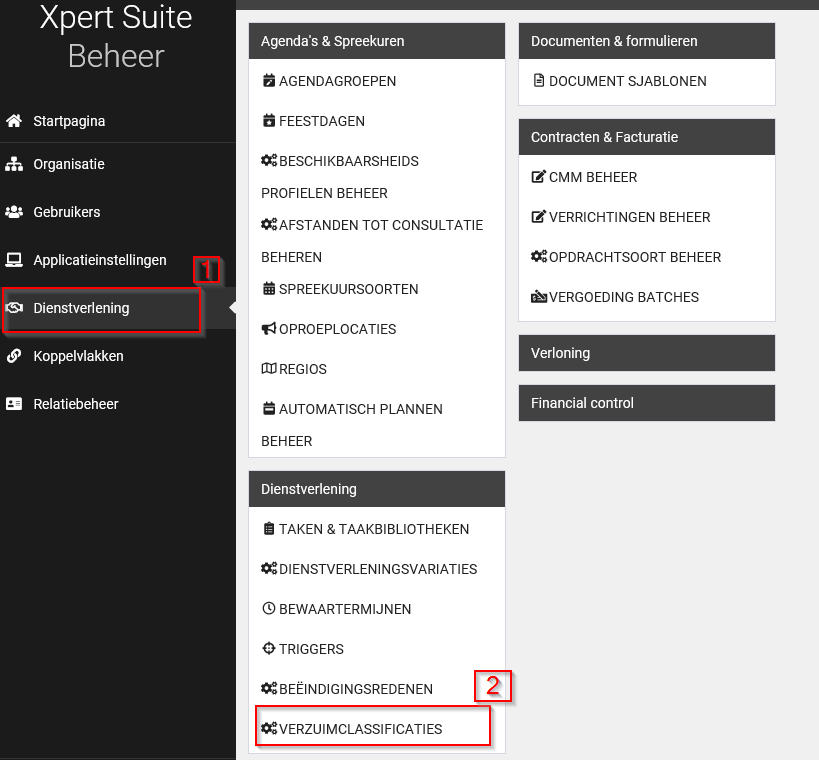Click the map icon beside Regios
Screen dimensions: 819x760
(268, 369)
